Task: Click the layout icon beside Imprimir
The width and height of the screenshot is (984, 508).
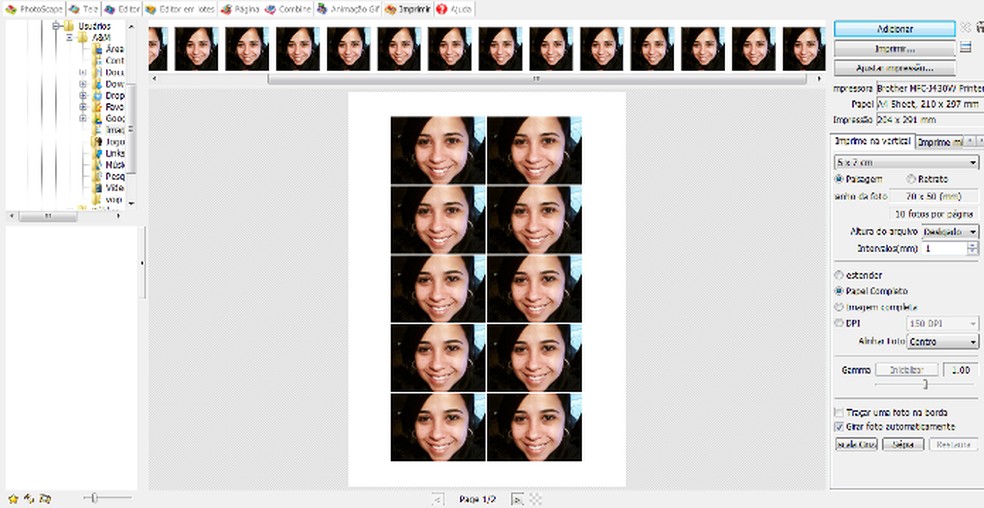Action: point(966,47)
